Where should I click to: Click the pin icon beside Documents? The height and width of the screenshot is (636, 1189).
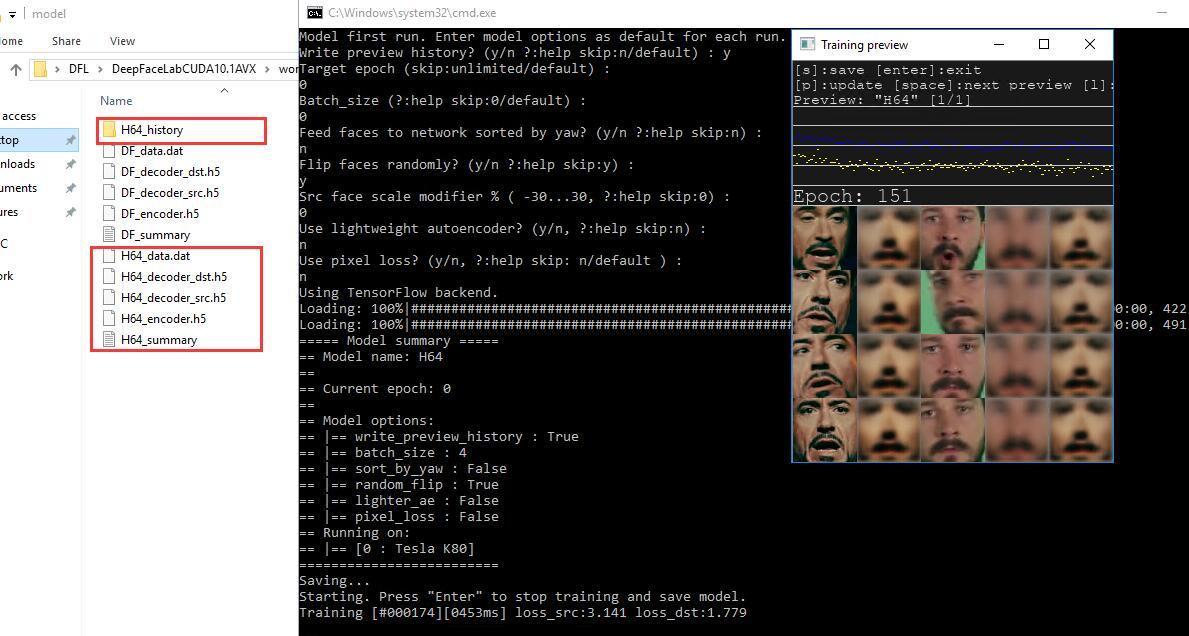coord(70,188)
